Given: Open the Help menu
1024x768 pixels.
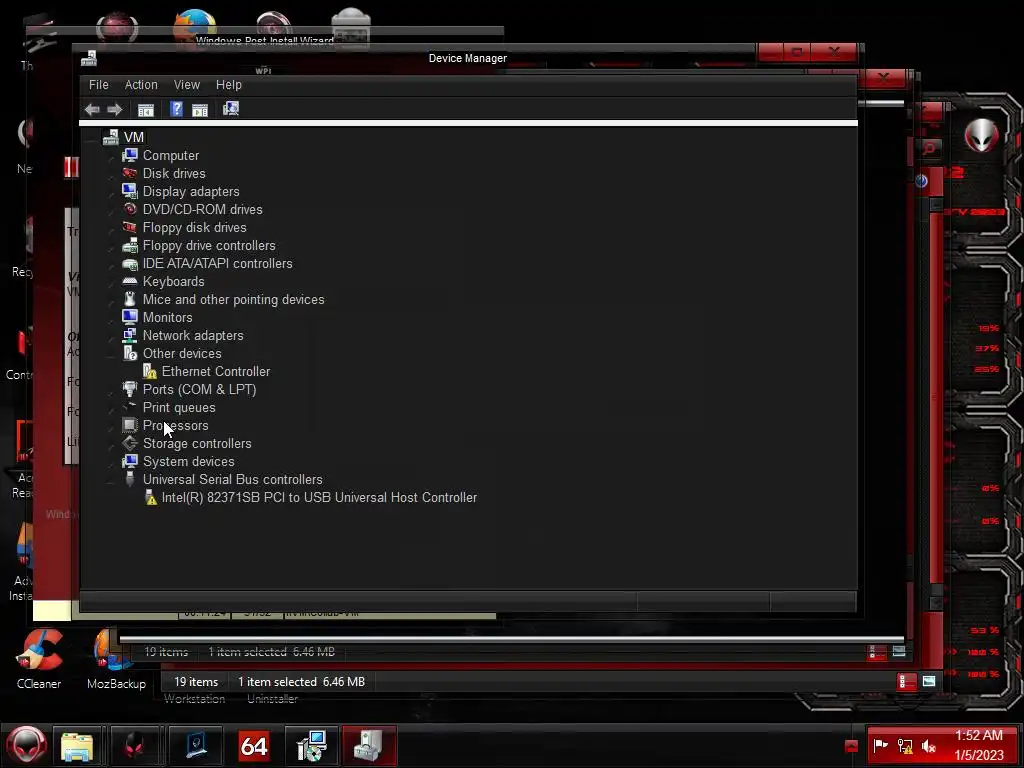Looking at the screenshot, I should 229,85.
